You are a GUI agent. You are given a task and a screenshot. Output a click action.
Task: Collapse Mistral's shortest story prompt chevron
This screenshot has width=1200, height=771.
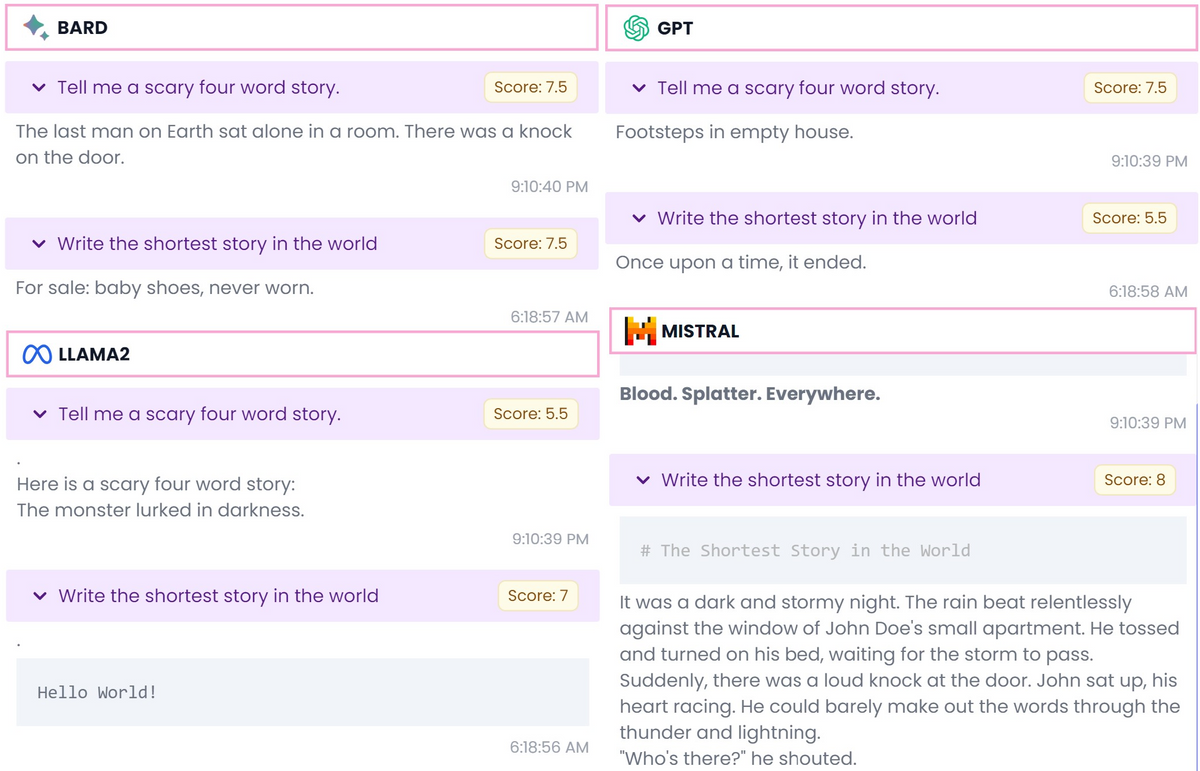(x=643, y=480)
